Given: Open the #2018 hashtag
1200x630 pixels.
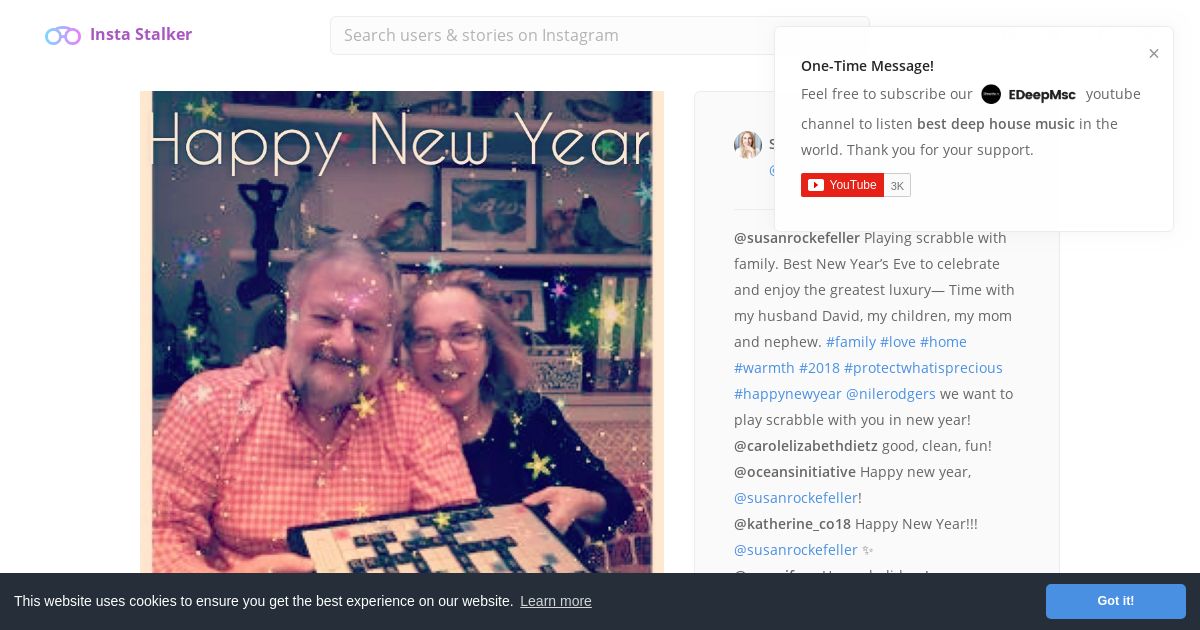Looking at the screenshot, I should coord(819,368).
